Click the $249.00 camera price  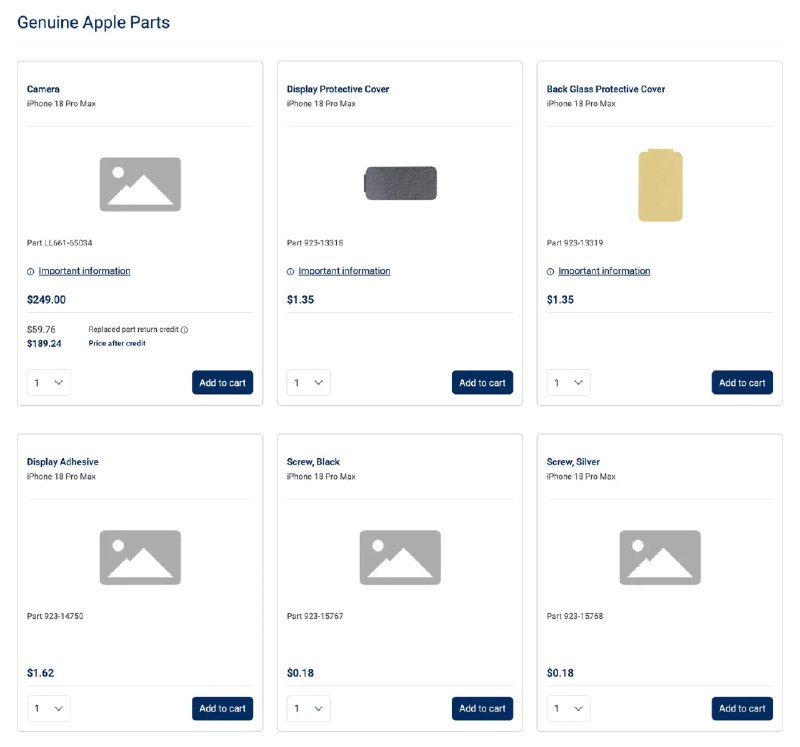click(x=46, y=300)
